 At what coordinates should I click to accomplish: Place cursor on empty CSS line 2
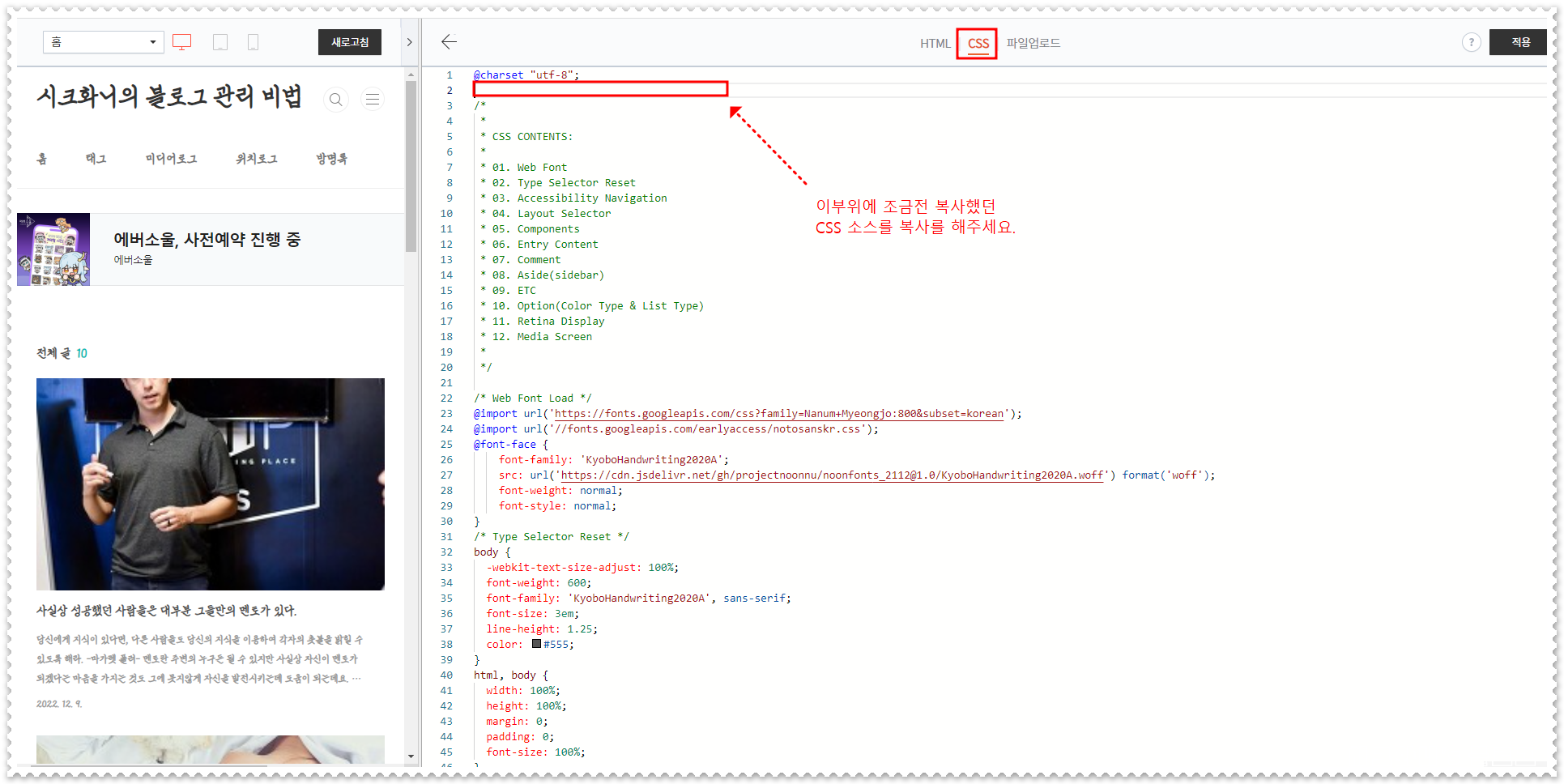point(601,89)
